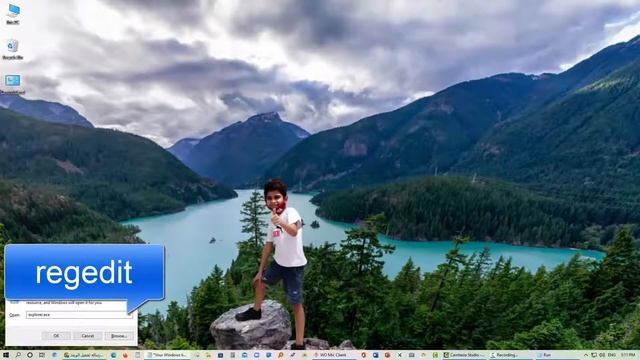
Task: Open Task View on the taskbar
Action: (x=42, y=355)
